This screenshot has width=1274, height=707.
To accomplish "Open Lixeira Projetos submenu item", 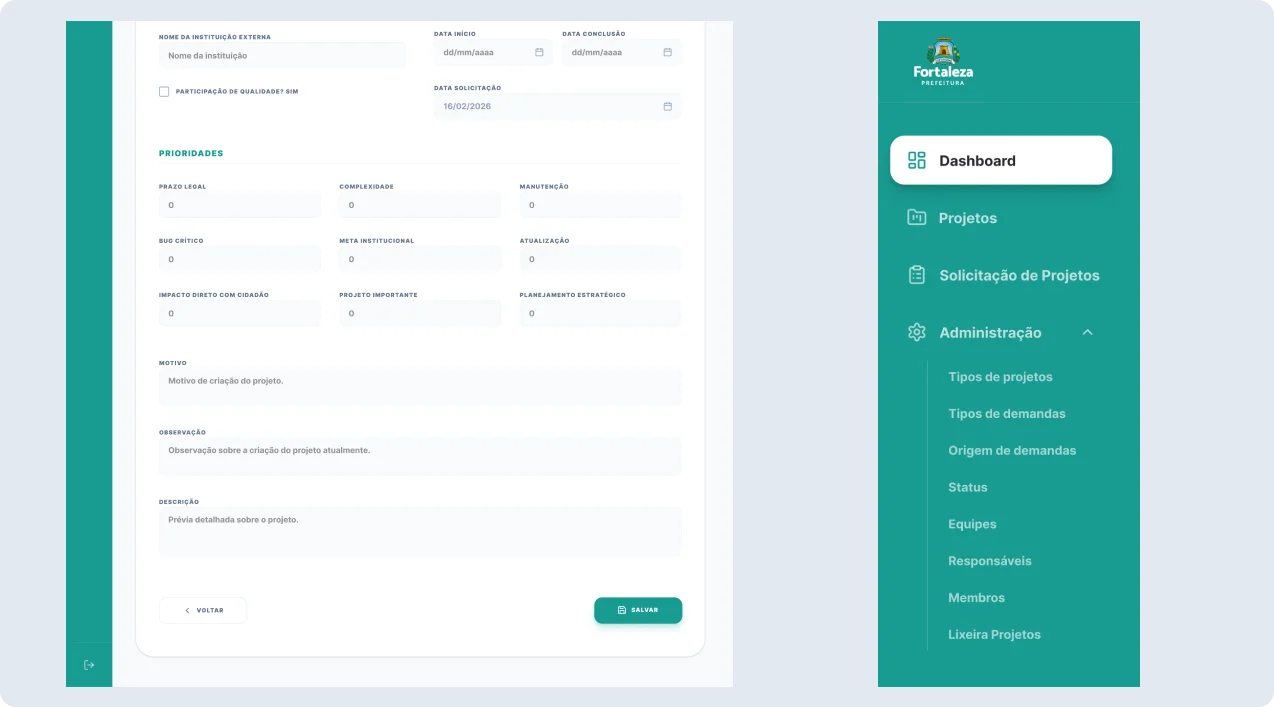I will (x=994, y=635).
